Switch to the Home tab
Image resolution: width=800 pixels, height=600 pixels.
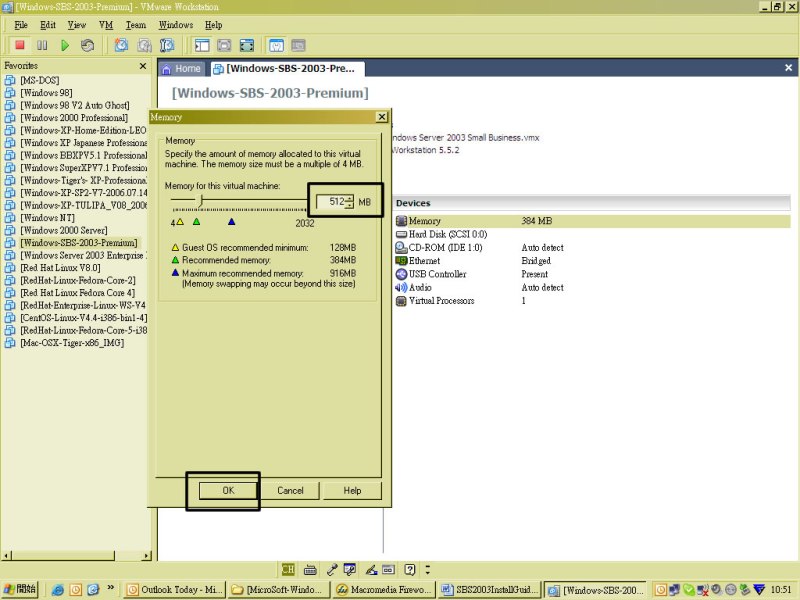(x=182, y=69)
